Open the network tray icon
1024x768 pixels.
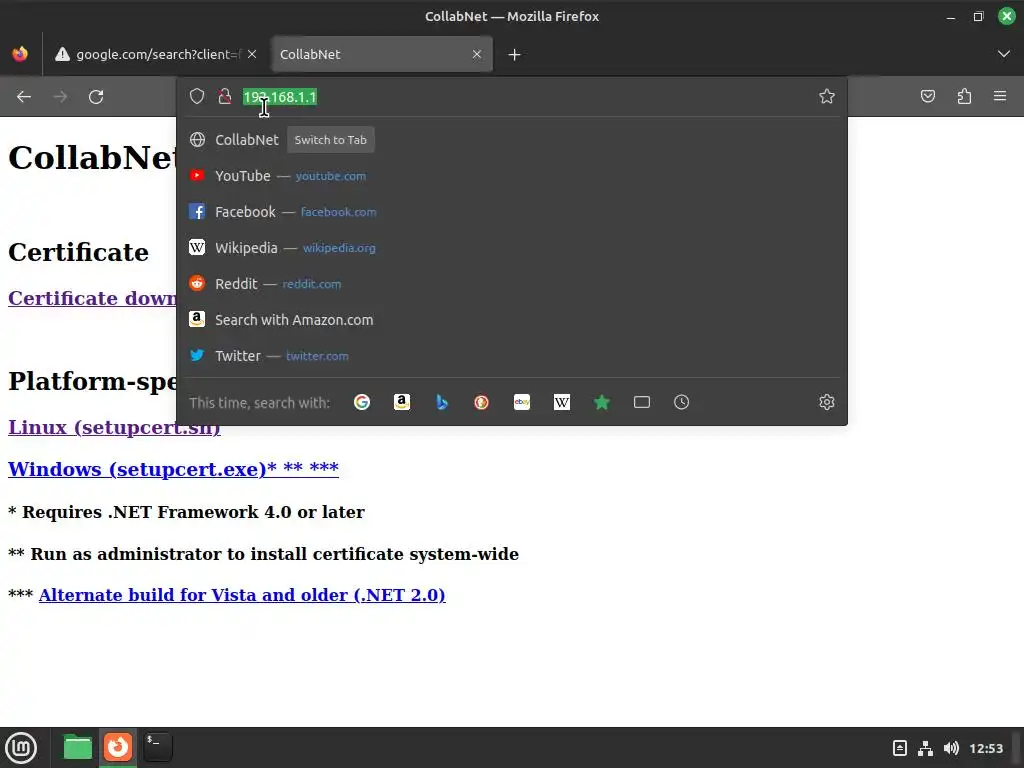point(925,748)
